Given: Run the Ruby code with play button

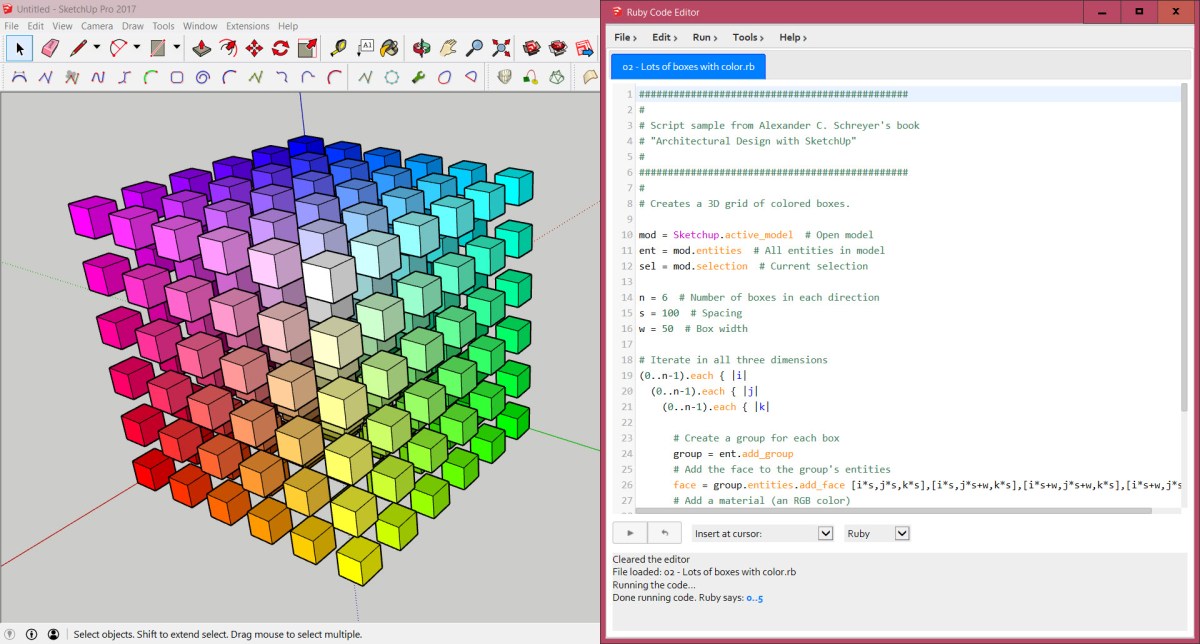Looking at the screenshot, I should coord(629,533).
